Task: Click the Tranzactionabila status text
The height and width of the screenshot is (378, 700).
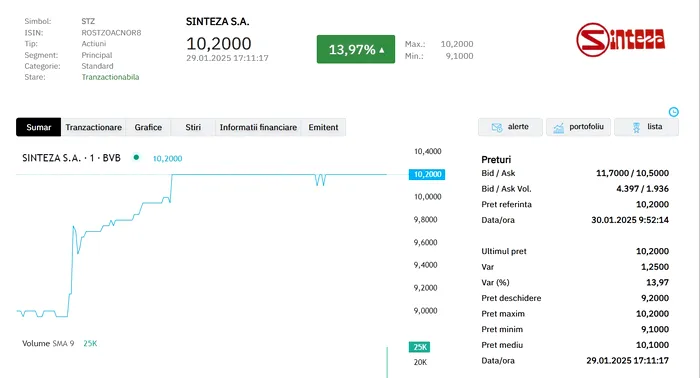Action: pyautogui.click(x=110, y=77)
